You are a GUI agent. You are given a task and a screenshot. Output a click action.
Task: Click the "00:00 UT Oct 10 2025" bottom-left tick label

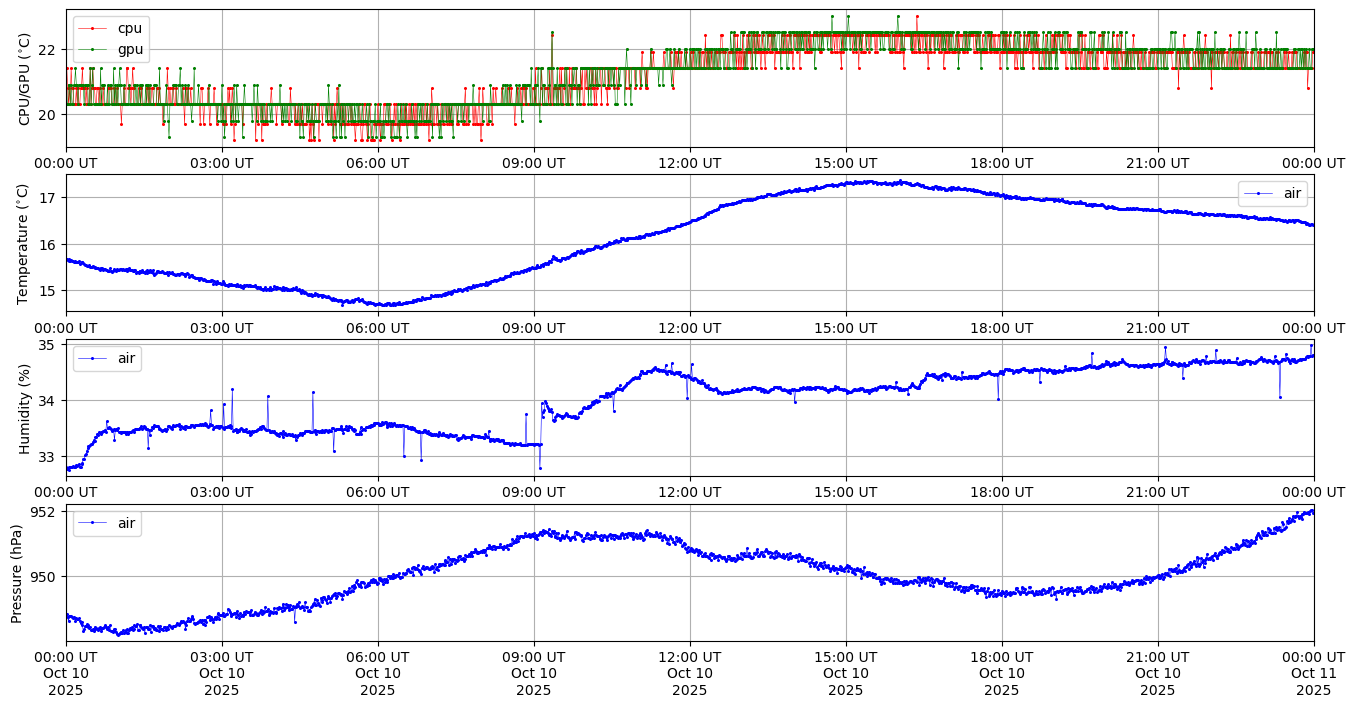click(x=66, y=673)
